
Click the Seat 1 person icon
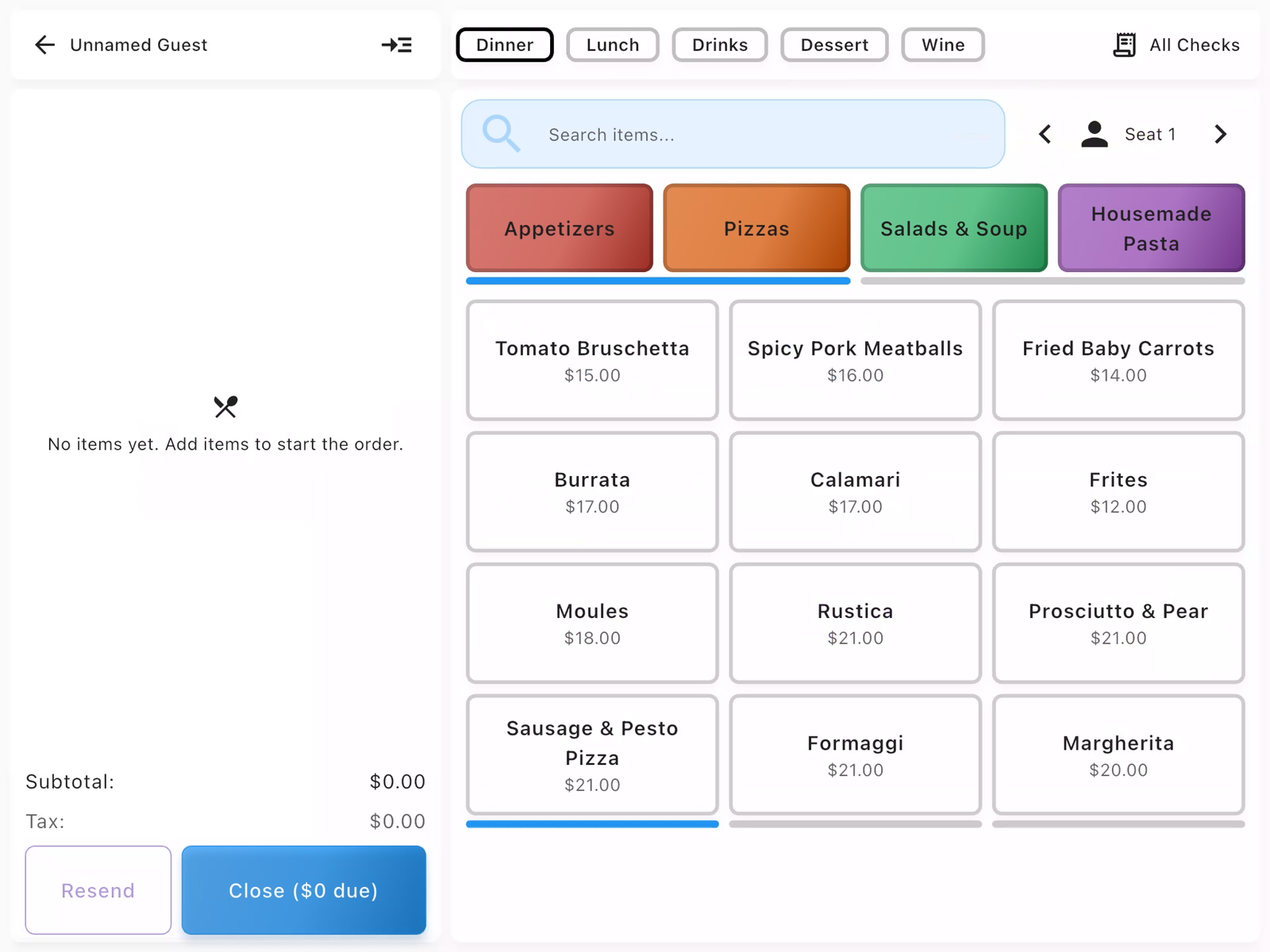pos(1095,133)
